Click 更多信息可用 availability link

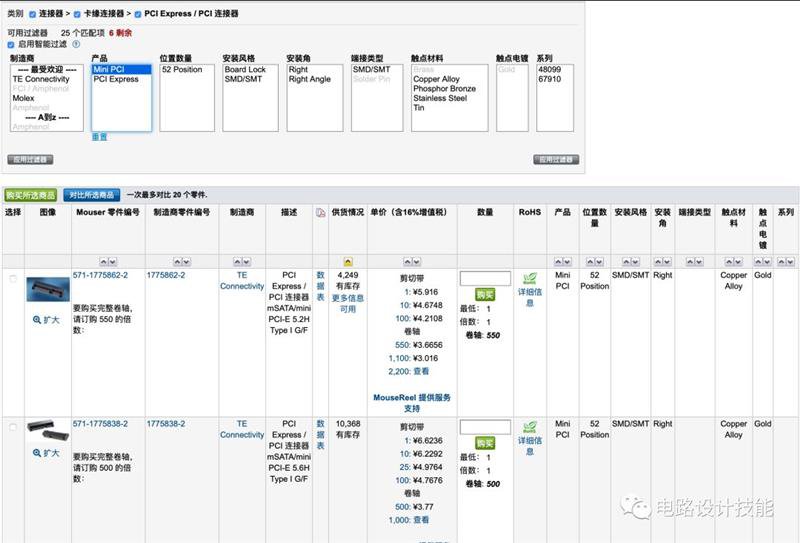pos(348,304)
